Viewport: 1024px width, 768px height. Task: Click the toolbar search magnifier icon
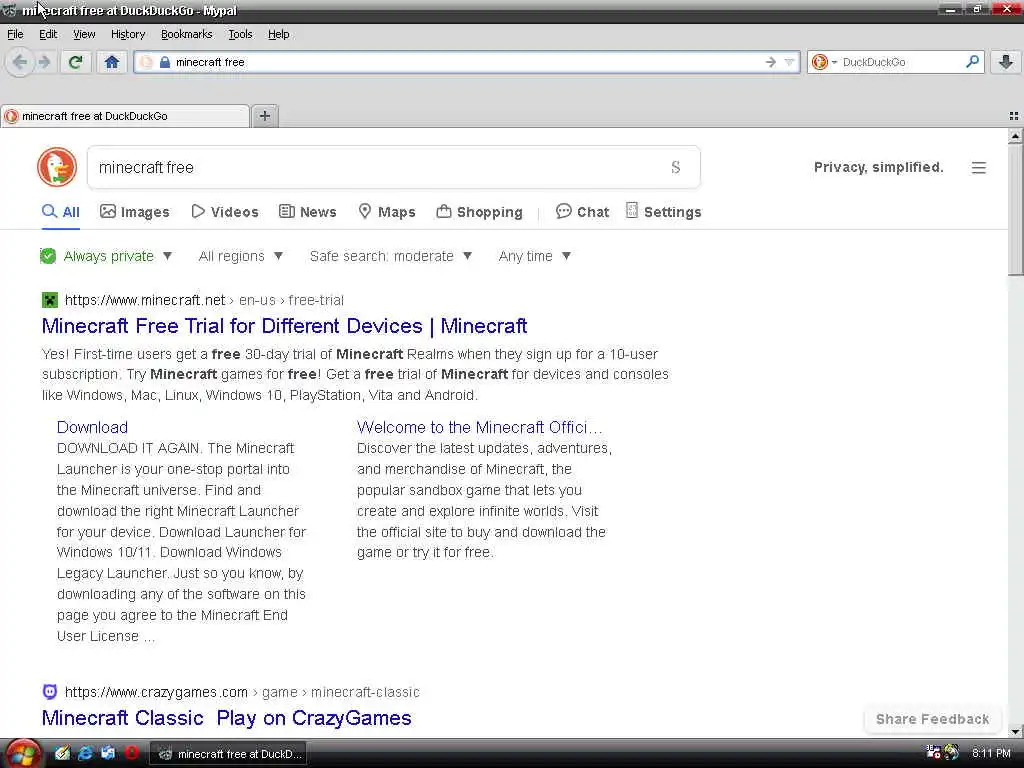[x=972, y=61]
